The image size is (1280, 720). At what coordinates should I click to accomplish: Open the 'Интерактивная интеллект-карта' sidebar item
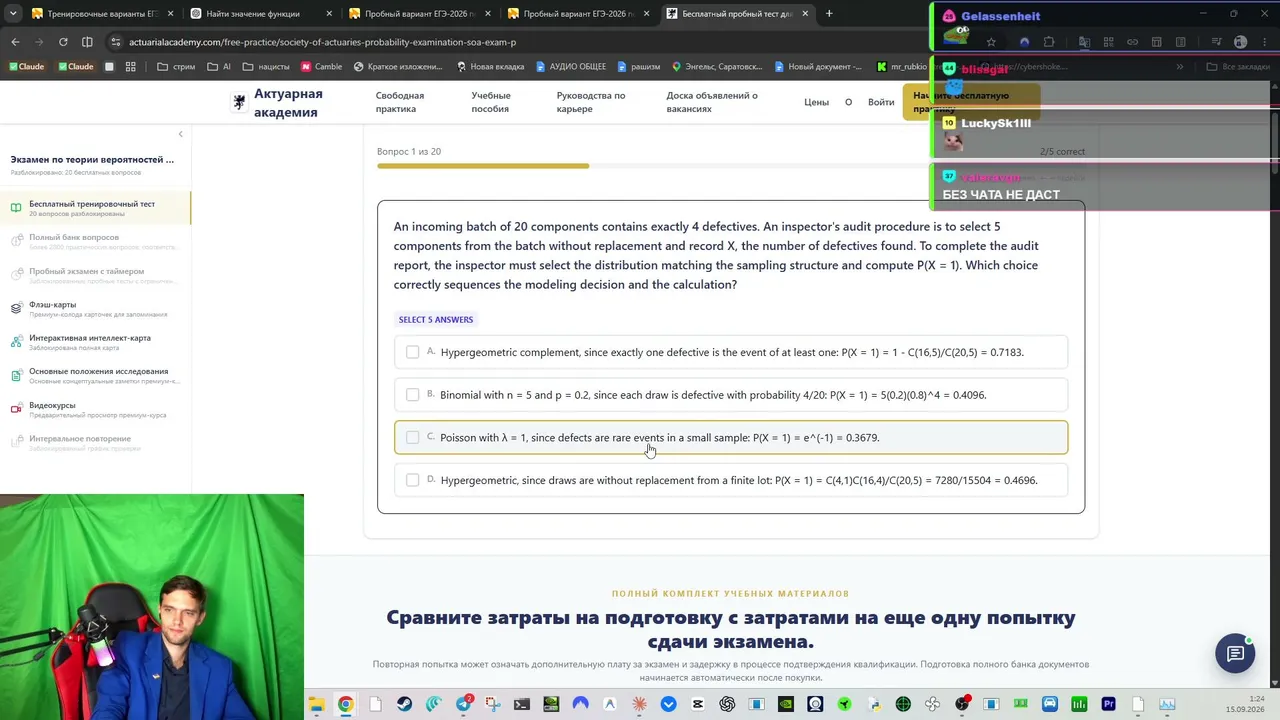[95, 342]
